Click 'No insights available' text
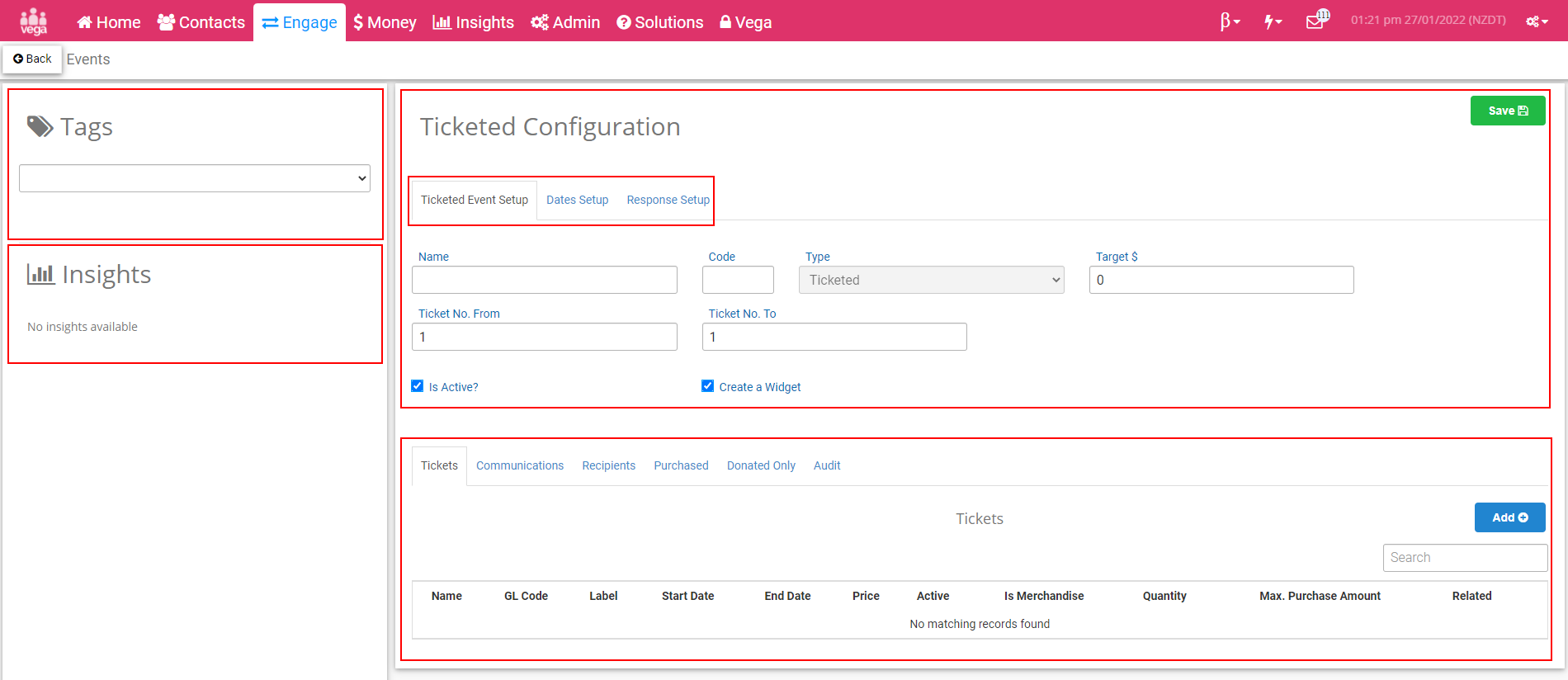Viewport: 1568px width, 680px height. 83,327
